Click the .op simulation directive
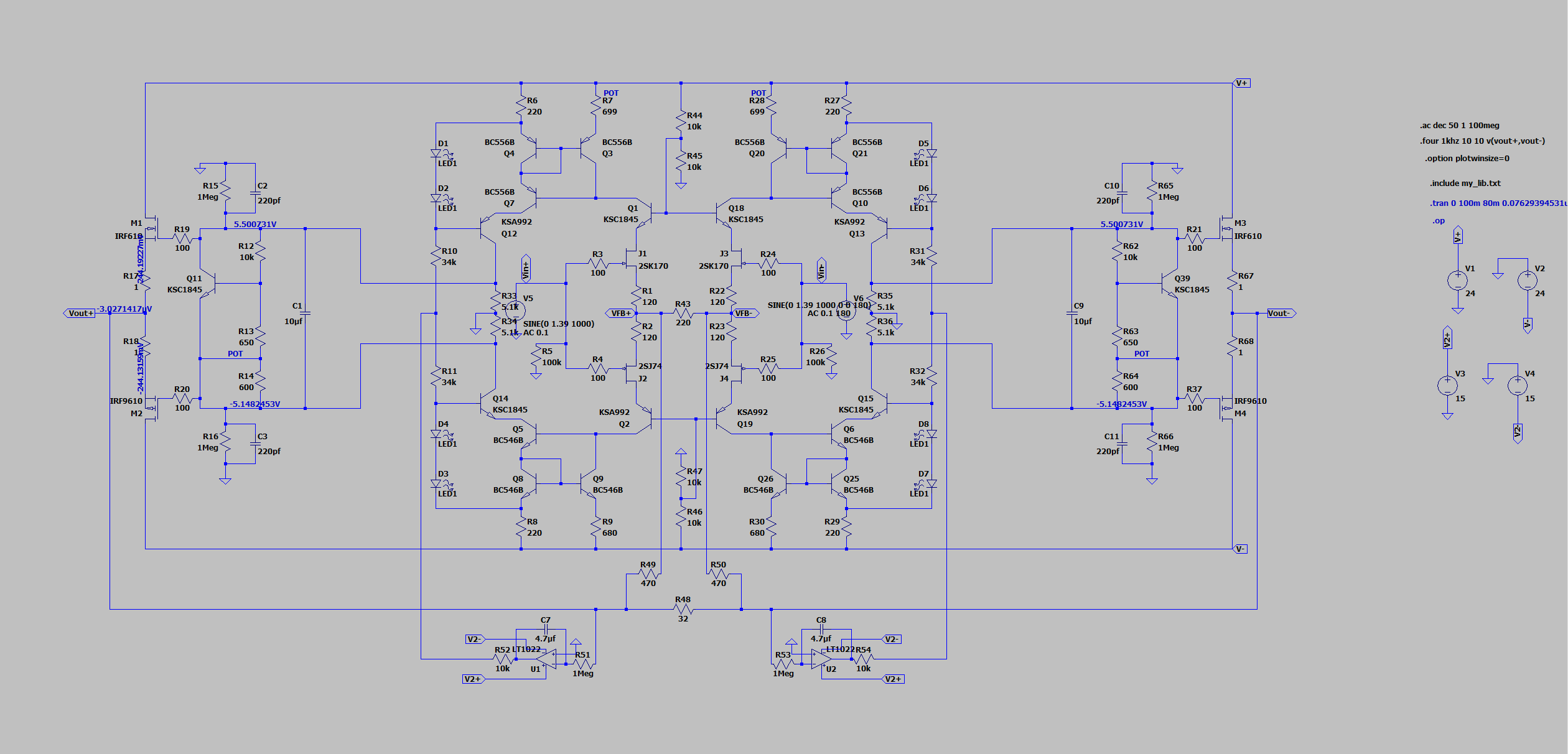 tap(1438, 221)
